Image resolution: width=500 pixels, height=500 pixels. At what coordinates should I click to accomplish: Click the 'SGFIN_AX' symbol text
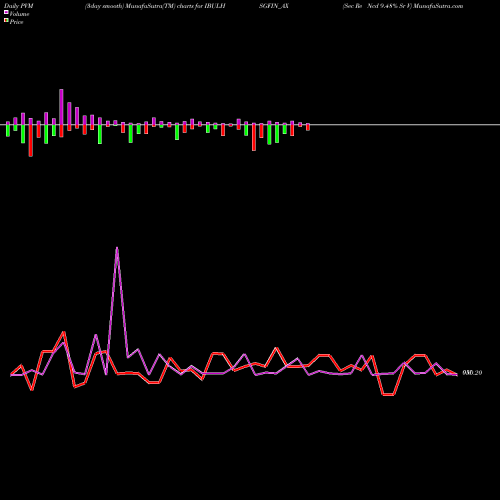coord(274,6)
